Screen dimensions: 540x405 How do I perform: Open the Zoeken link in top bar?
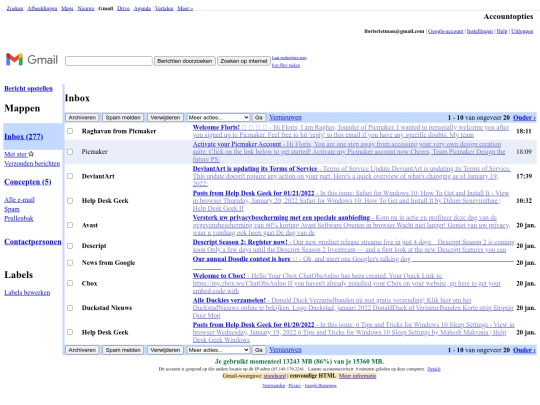click(15, 8)
